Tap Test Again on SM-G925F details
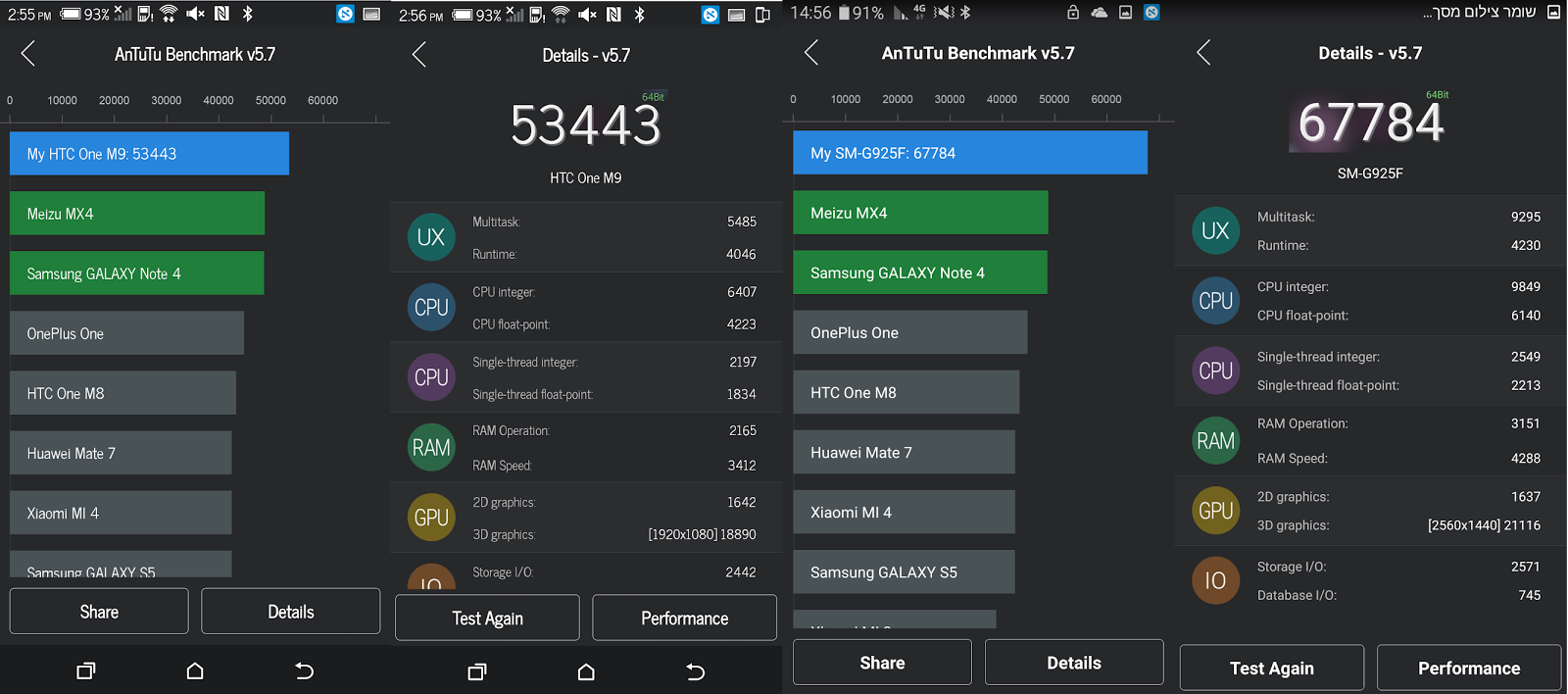The image size is (1568, 694). [x=1272, y=668]
